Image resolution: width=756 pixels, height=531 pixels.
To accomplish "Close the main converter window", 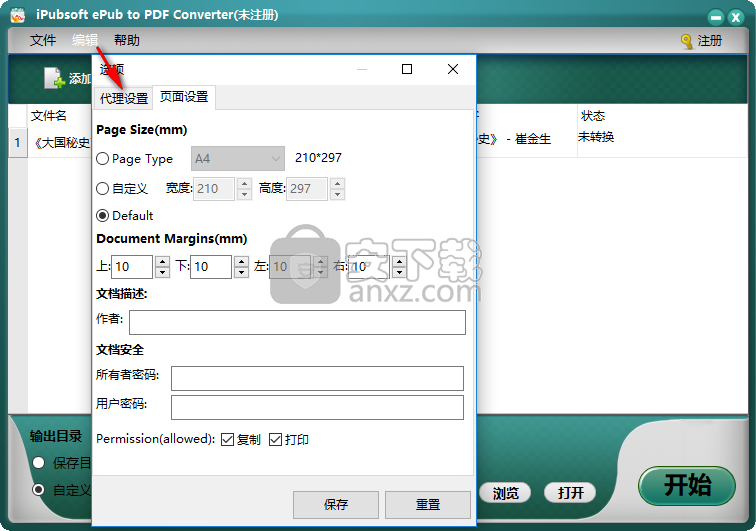I will point(736,17).
